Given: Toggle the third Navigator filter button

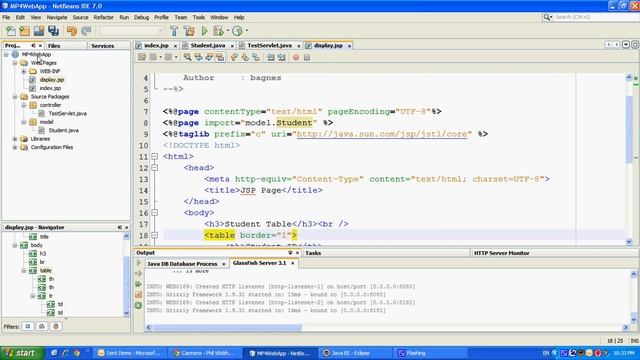Looking at the screenshot, I should [x=56, y=326].
